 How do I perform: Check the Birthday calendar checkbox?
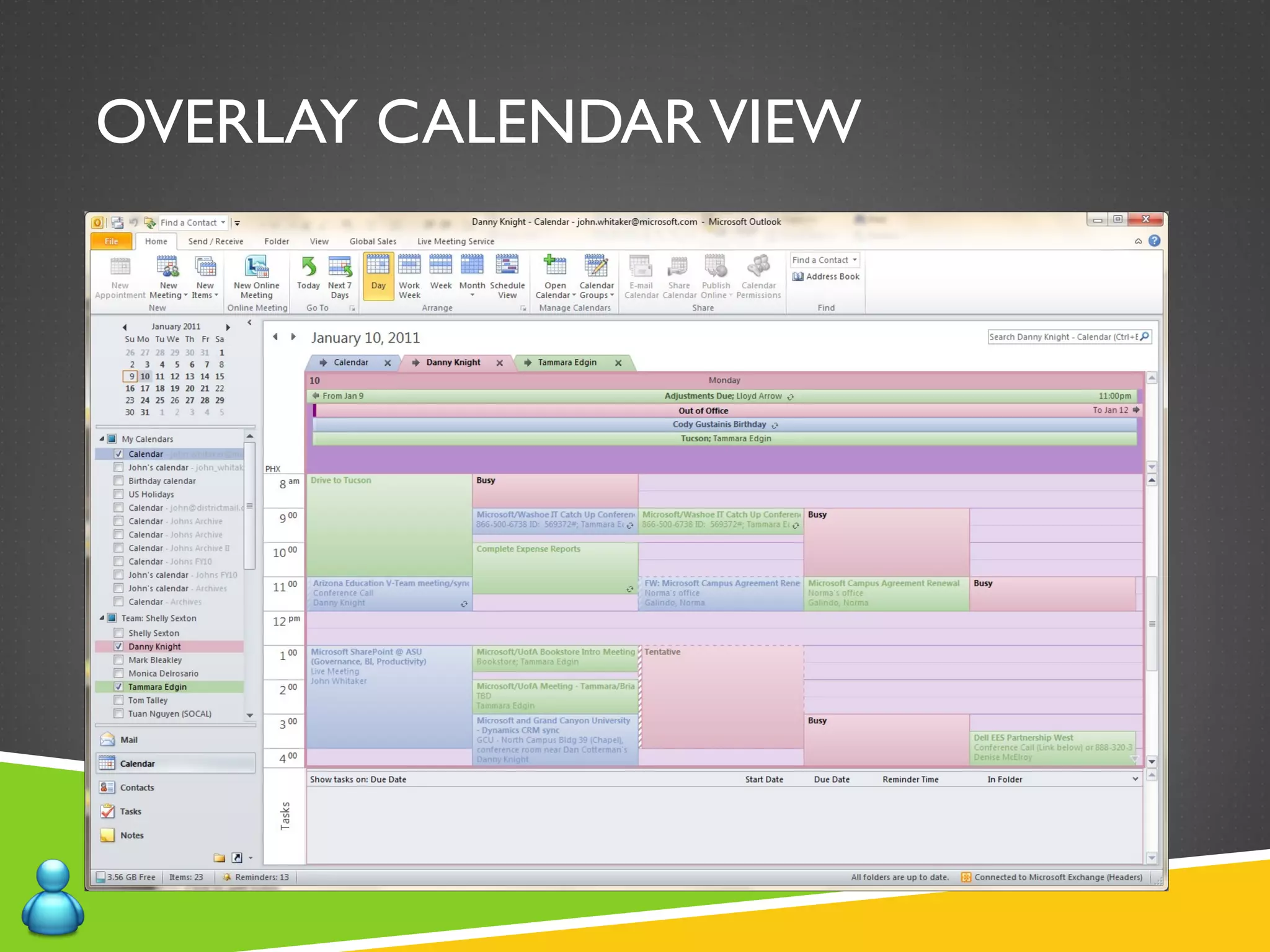pyautogui.click(x=118, y=481)
